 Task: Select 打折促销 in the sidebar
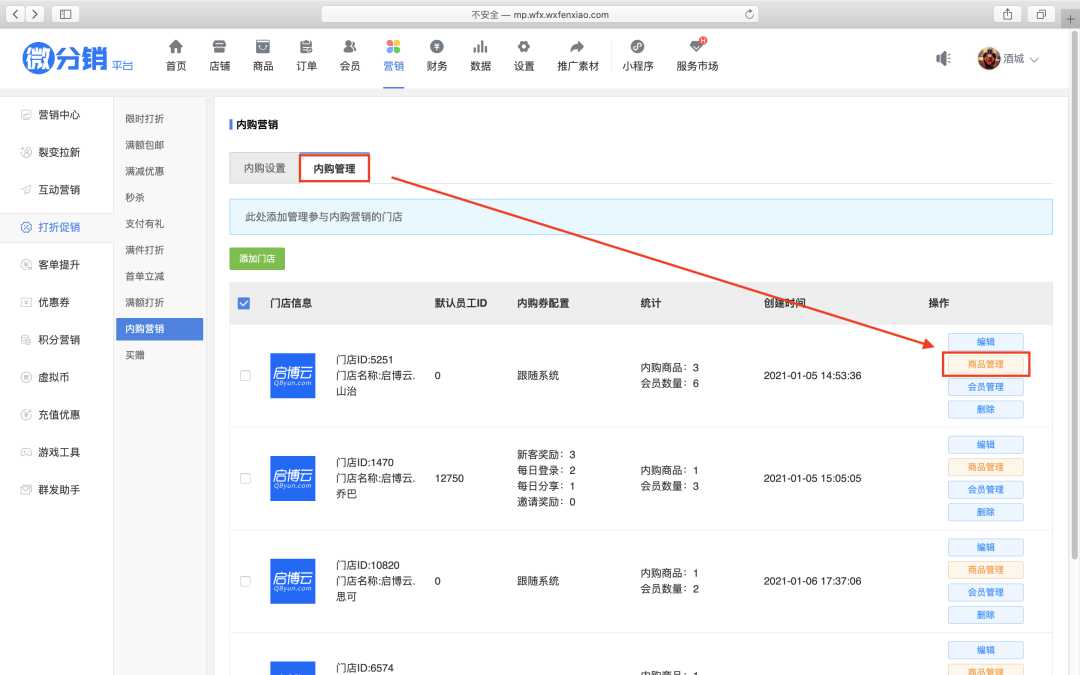(x=59, y=227)
